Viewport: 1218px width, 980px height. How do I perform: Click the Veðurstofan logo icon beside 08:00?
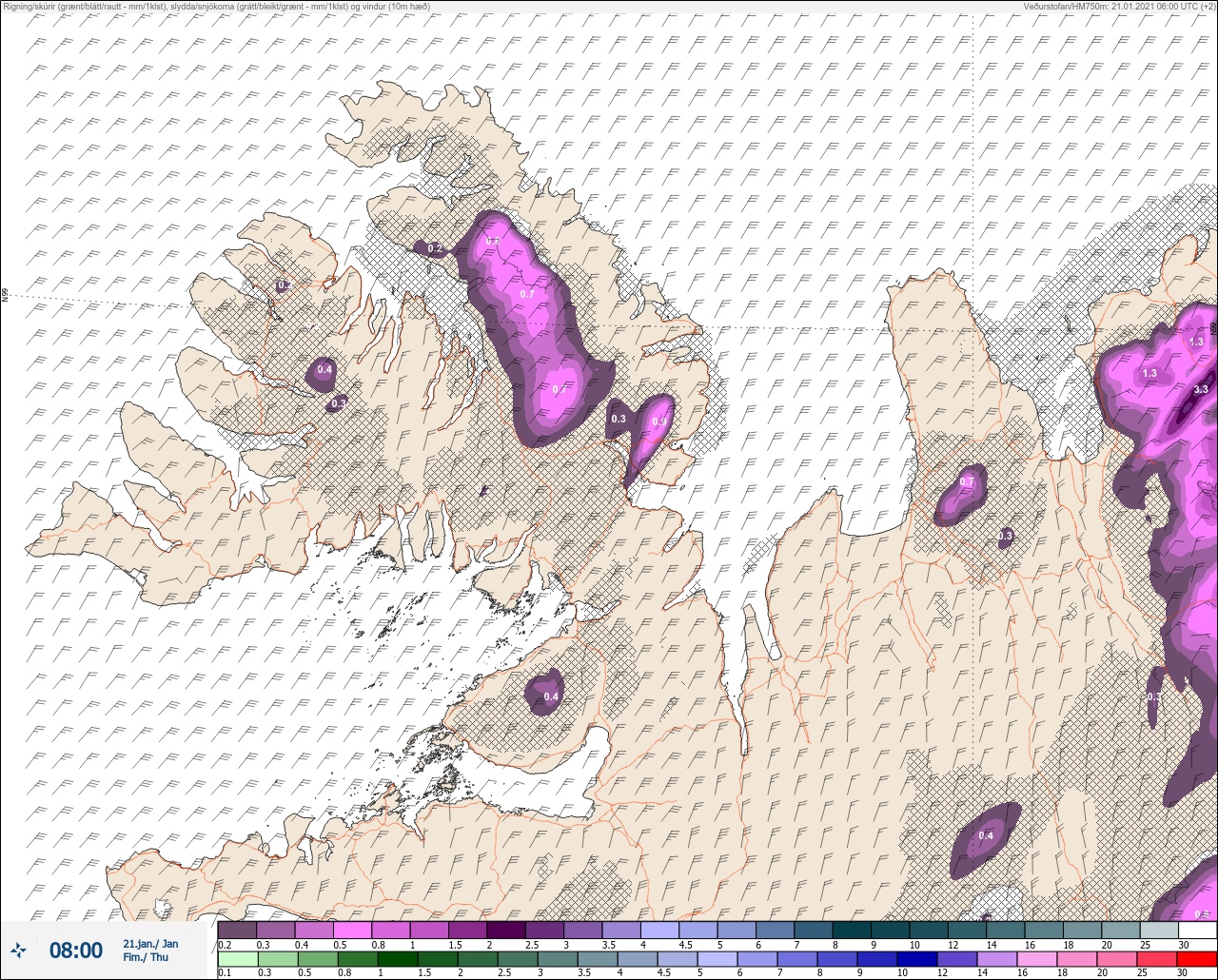tap(19, 950)
